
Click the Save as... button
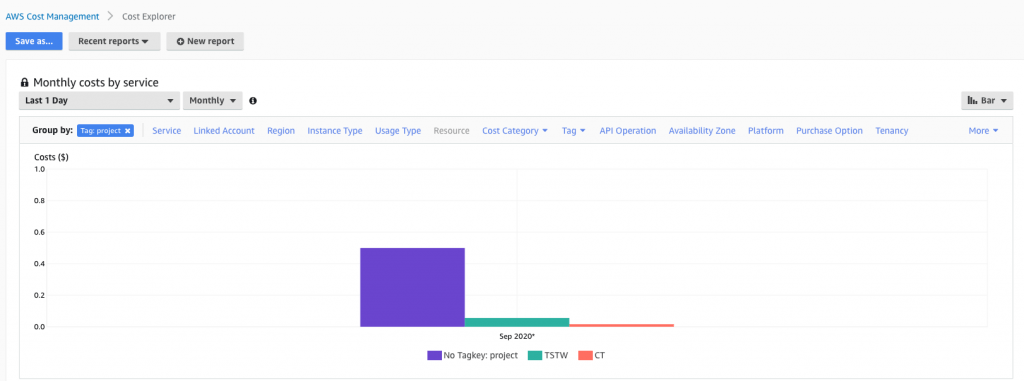click(34, 41)
